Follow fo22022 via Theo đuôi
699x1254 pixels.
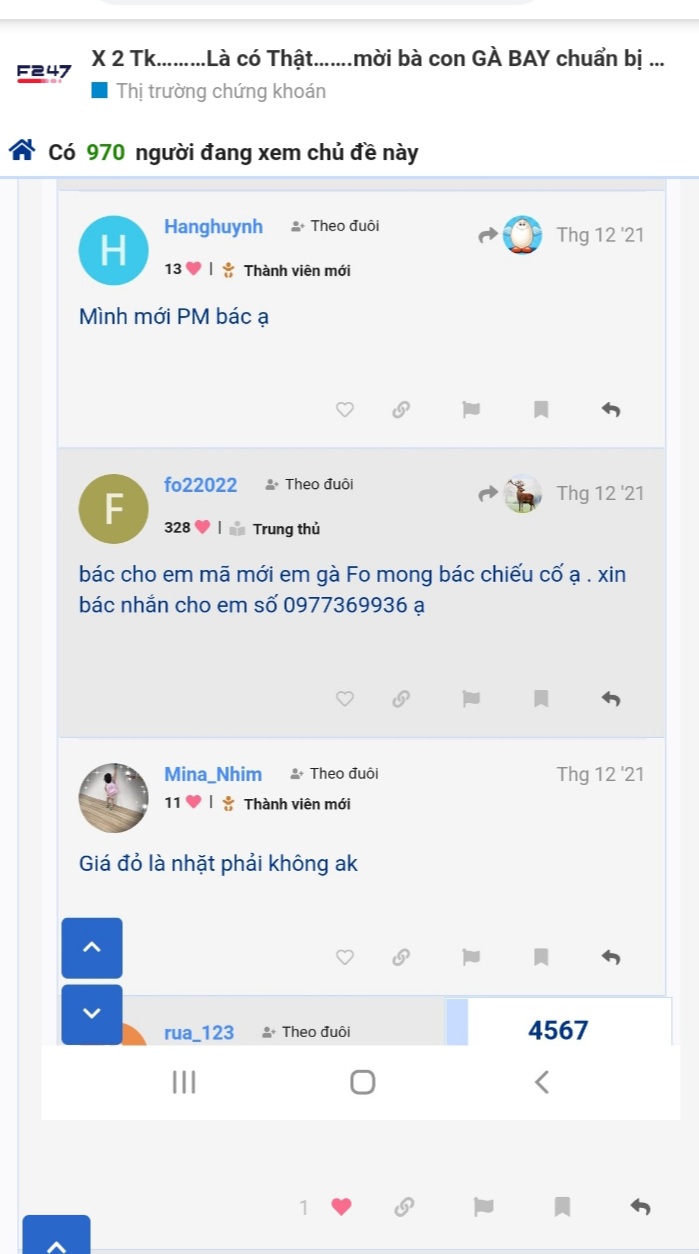(x=309, y=485)
